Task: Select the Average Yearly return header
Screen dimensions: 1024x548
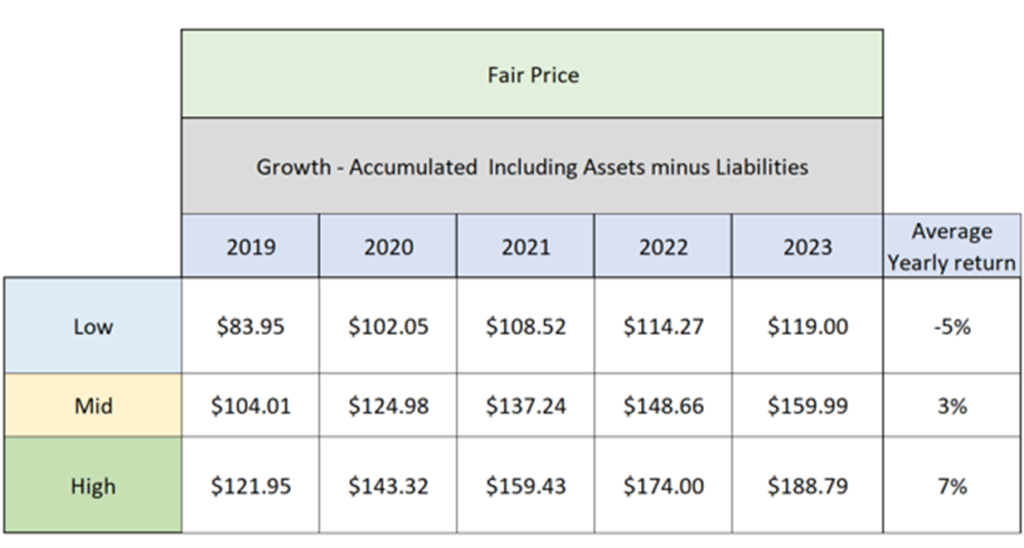Action: point(952,247)
